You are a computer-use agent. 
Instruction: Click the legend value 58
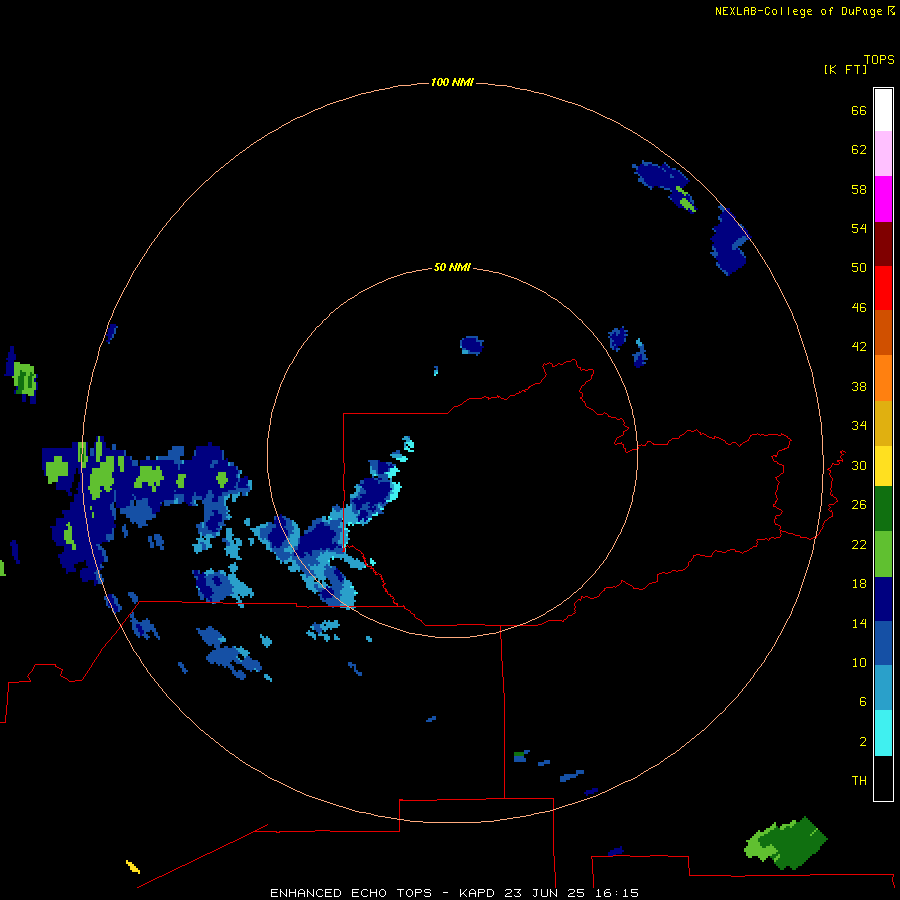[x=859, y=189]
